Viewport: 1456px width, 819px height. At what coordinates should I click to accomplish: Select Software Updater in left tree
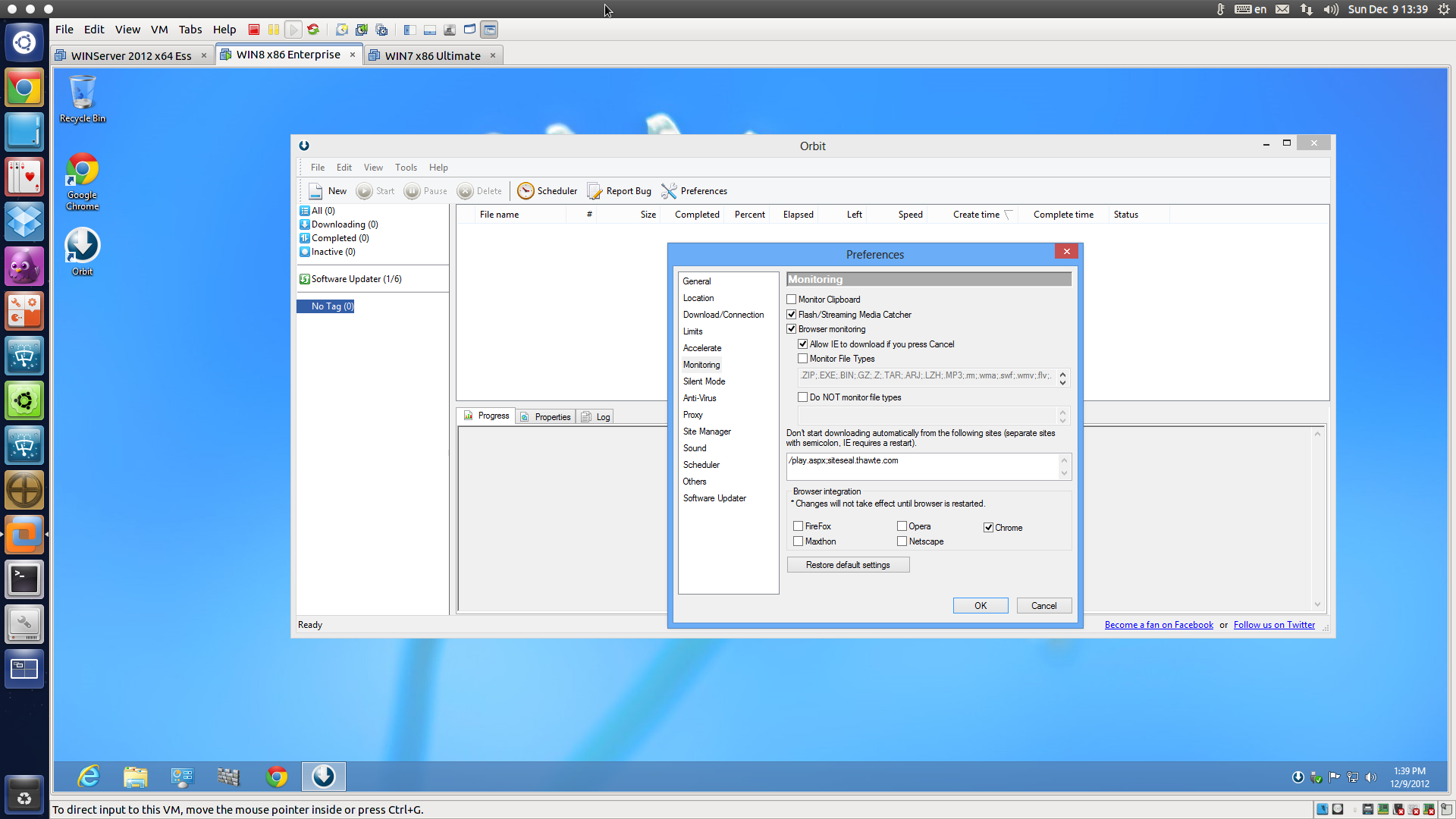pos(356,279)
